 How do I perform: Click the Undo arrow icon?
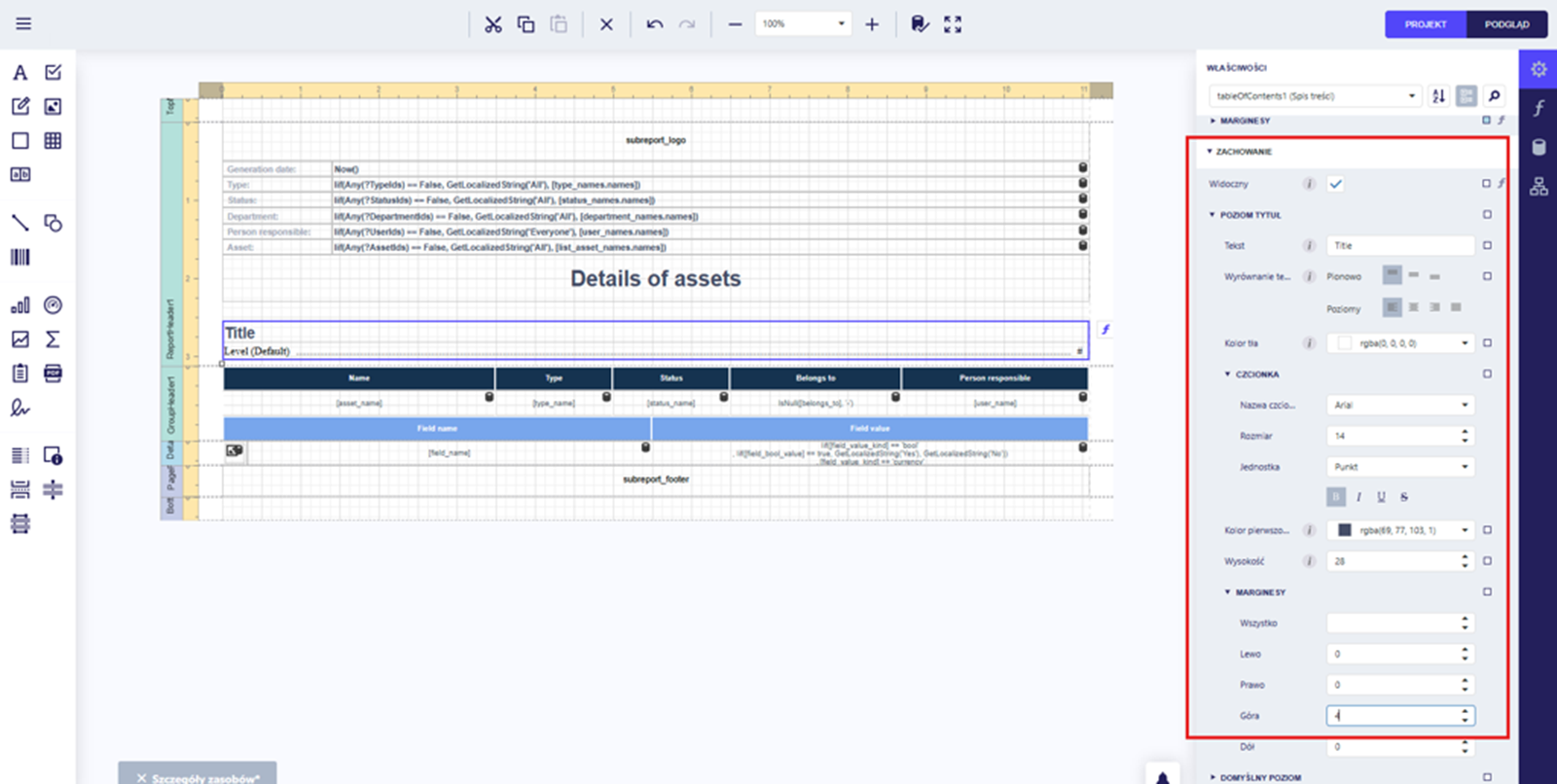655,24
